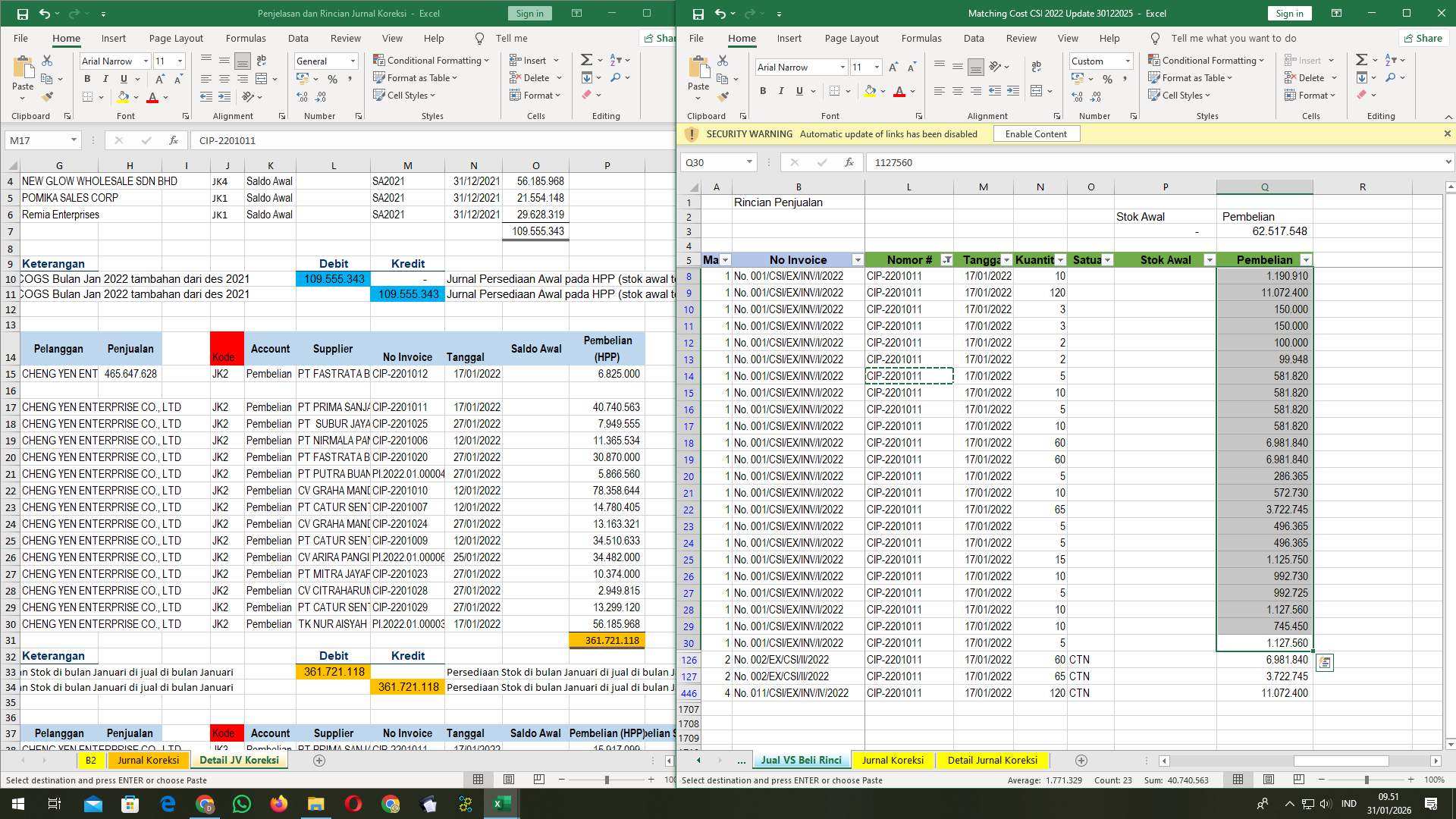
Task: Open the filter dropdown on No Invoice column
Action: pyautogui.click(x=858, y=259)
